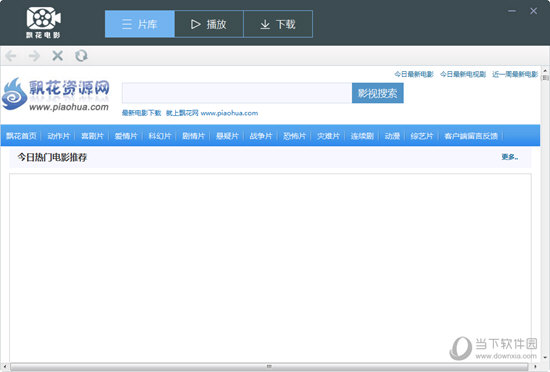The width and height of the screenshot is (550, 372).
Task: Close the 飘花电影 window
Action: coord(534,11)
